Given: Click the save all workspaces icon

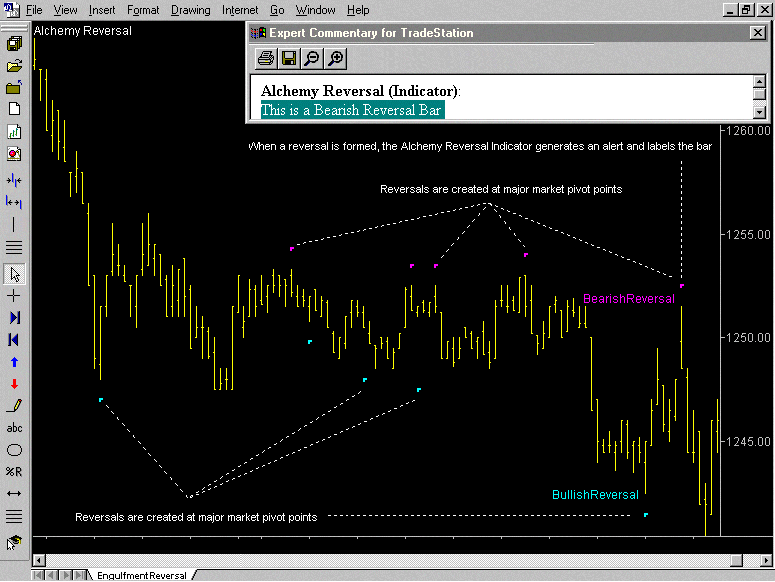Looking at the screenshot, I should (x=14, y=44).
